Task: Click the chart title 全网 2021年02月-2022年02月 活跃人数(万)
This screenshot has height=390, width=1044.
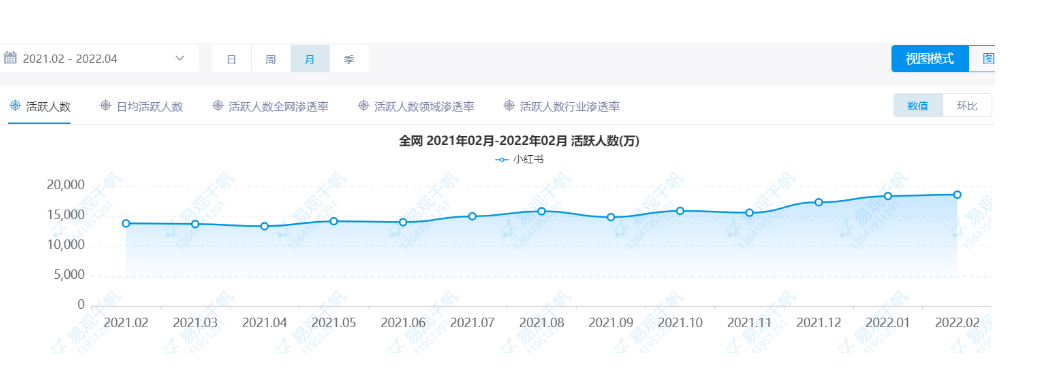Action: (x=519, y=140)
